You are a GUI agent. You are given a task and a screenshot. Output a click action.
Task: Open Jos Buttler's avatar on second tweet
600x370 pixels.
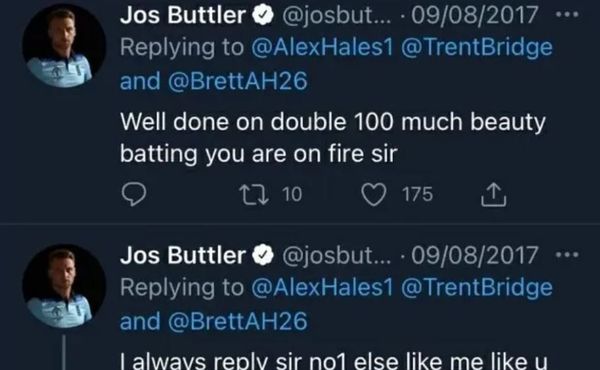tap(64, 286)
